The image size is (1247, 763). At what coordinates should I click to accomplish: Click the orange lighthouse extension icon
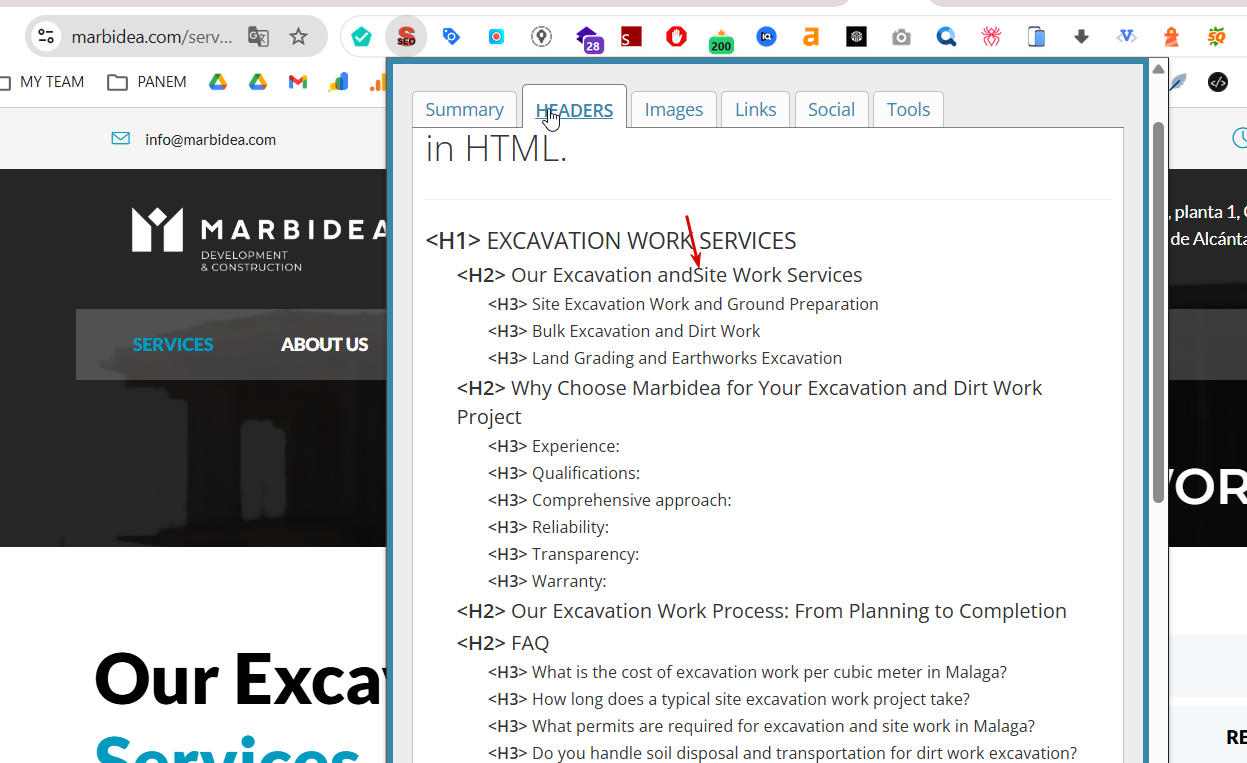coord(1171,37)
